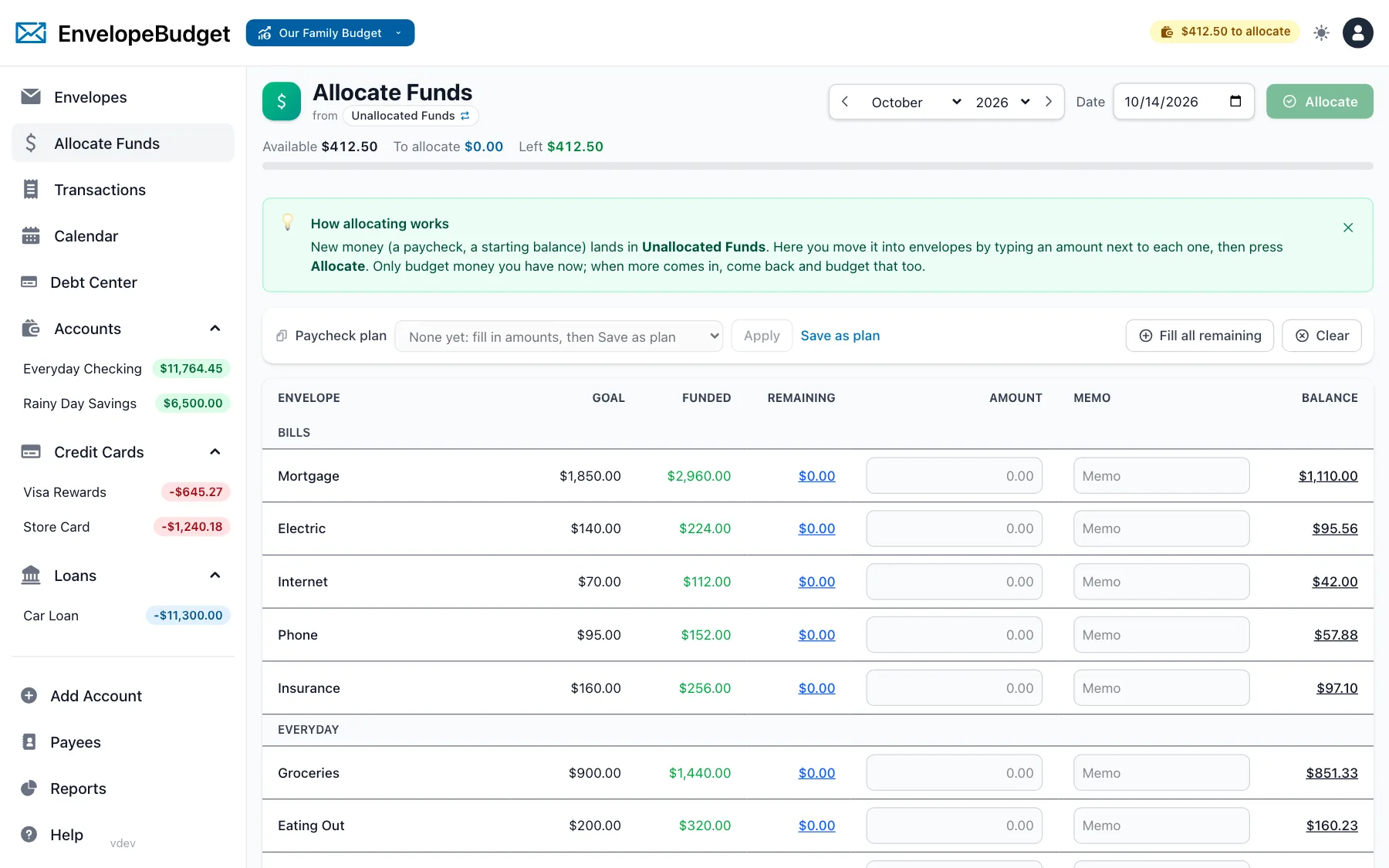Open Debt Center in the sidebar
Viewport: 1389px width, 868px height.
point(123,282)
